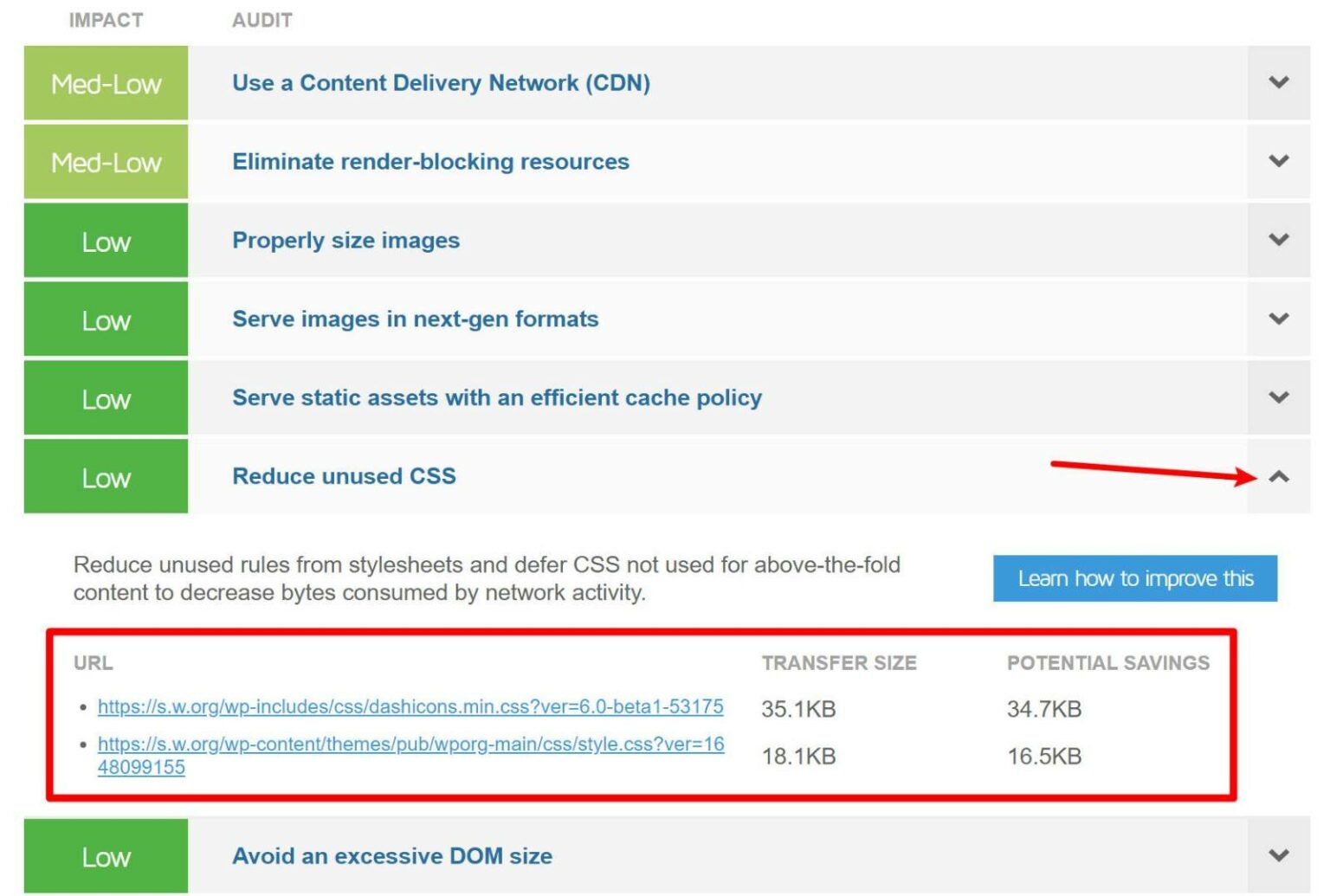1330x896 pixels.
Task: Click Avoid an excessive DOM size title
Action: point(391,856)
